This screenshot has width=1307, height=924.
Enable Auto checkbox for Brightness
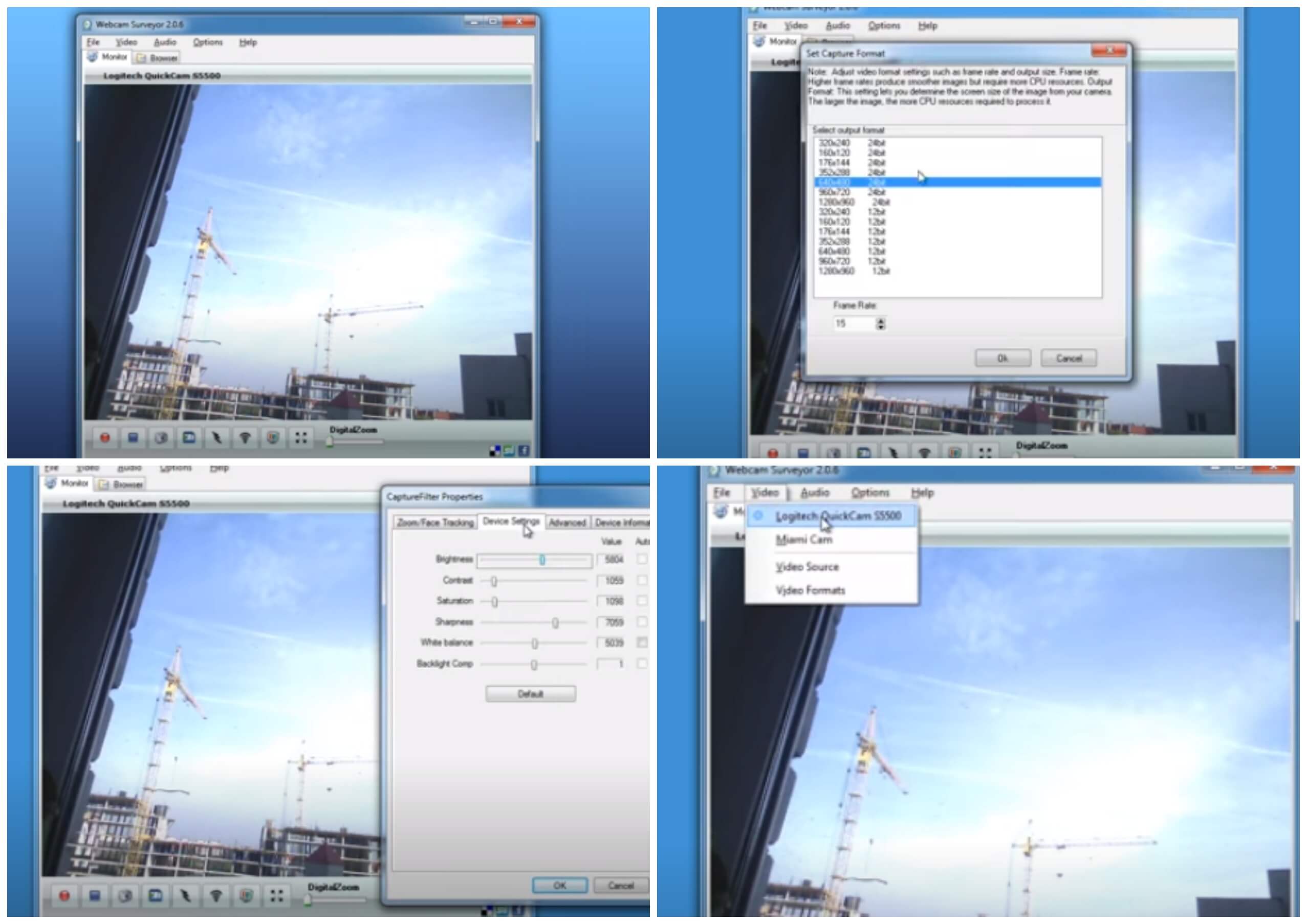[x=642, y=559]
